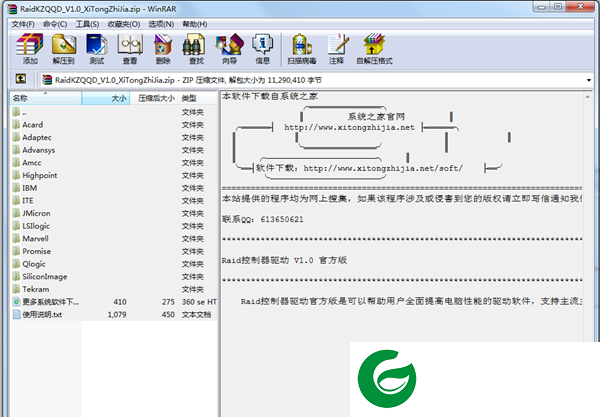Select the JMicron folder row

tap(115, 213)
